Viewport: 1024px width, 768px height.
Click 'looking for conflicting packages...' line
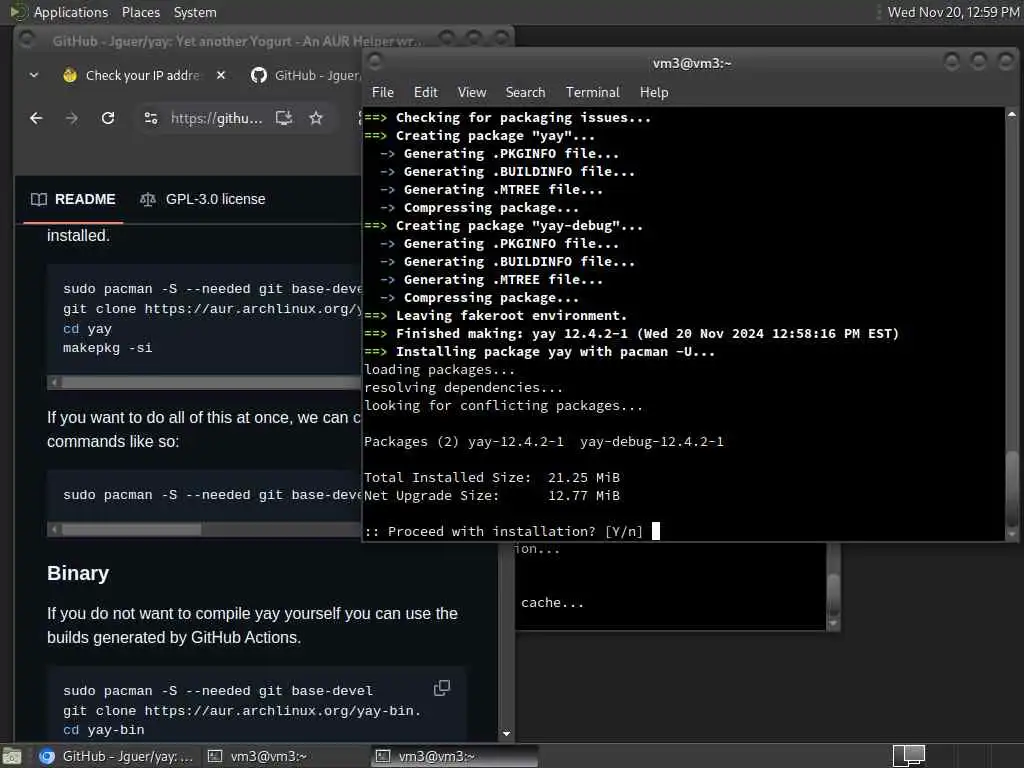tap(504, 406)
